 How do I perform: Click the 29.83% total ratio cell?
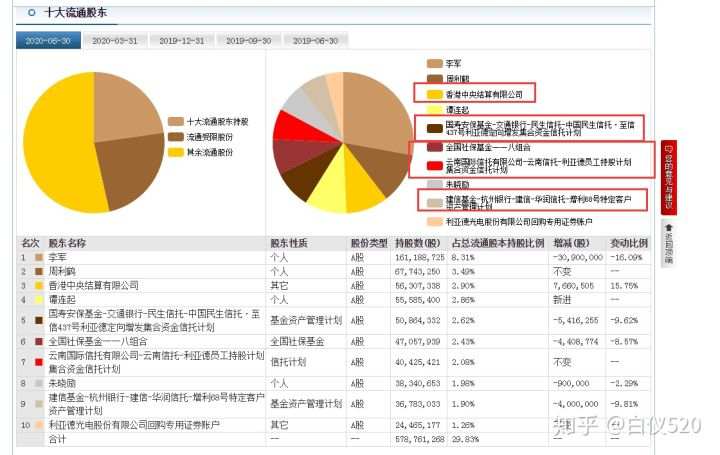[x=465, y=439]
